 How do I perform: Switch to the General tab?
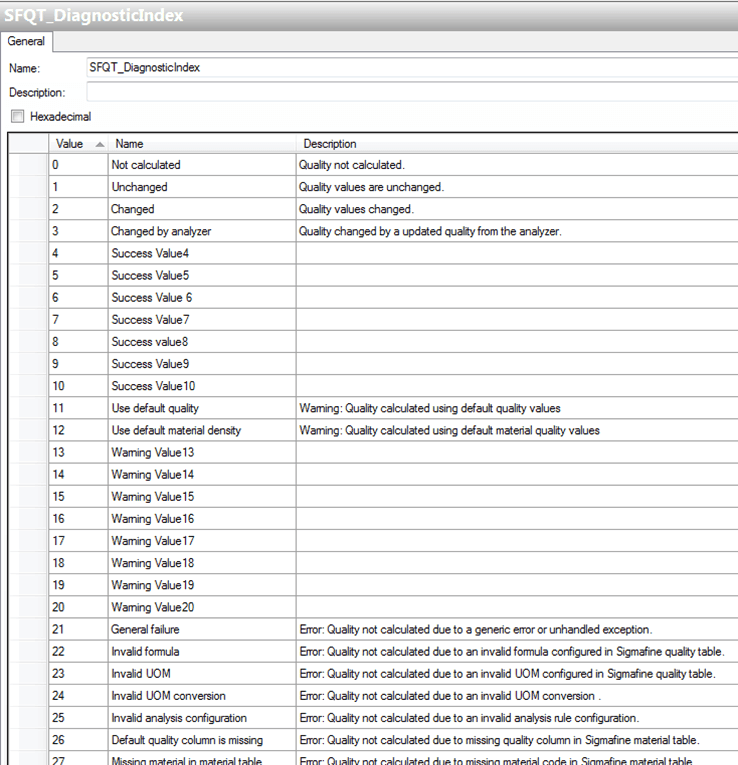(26, 42)
